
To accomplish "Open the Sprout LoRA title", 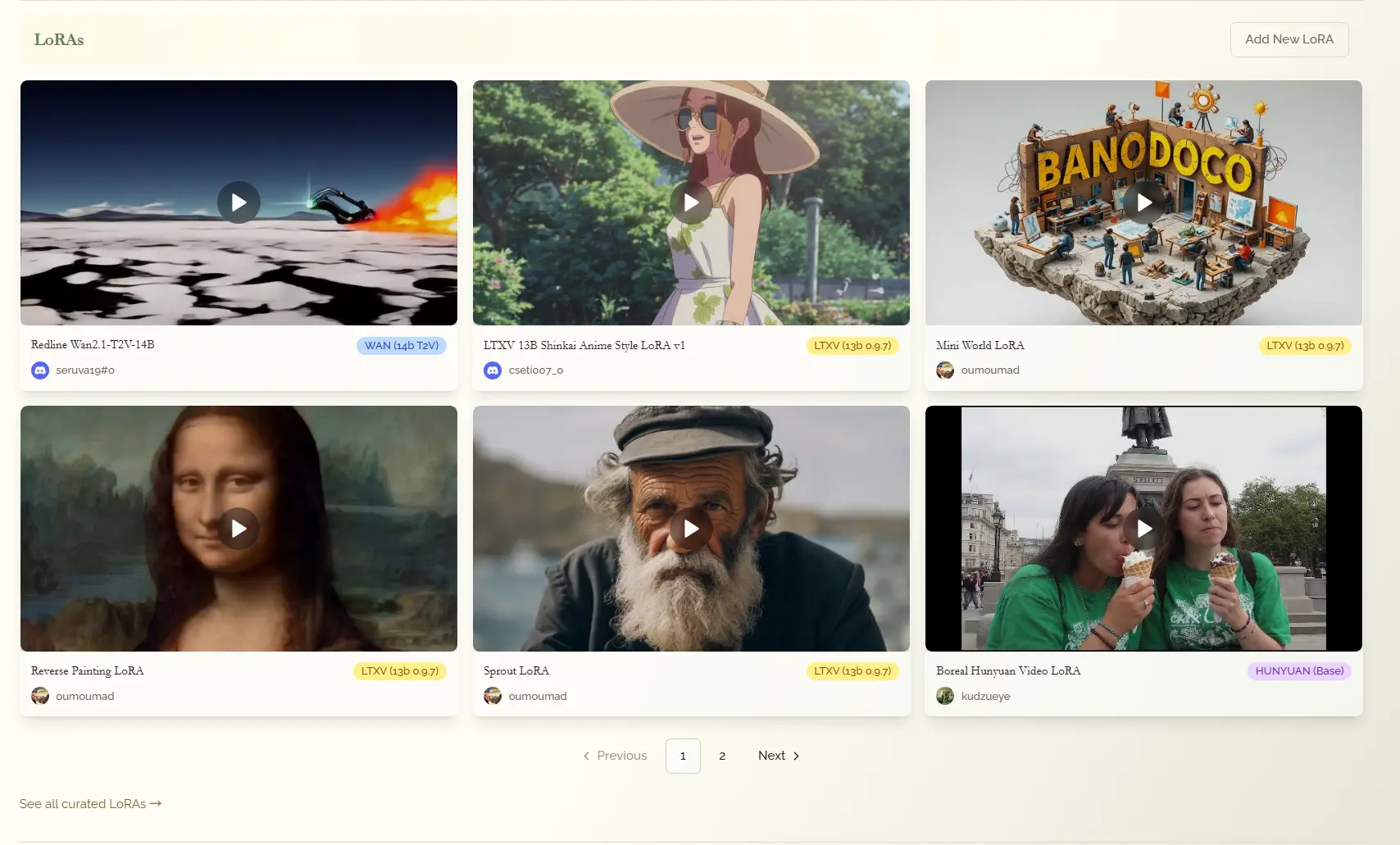I will pyautogui.click(x=516, y=671).
